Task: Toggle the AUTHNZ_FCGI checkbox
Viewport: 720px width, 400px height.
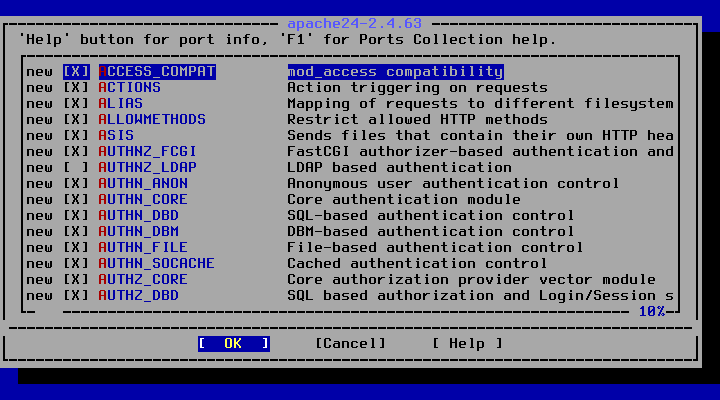Action: click(x=76, y=152)
